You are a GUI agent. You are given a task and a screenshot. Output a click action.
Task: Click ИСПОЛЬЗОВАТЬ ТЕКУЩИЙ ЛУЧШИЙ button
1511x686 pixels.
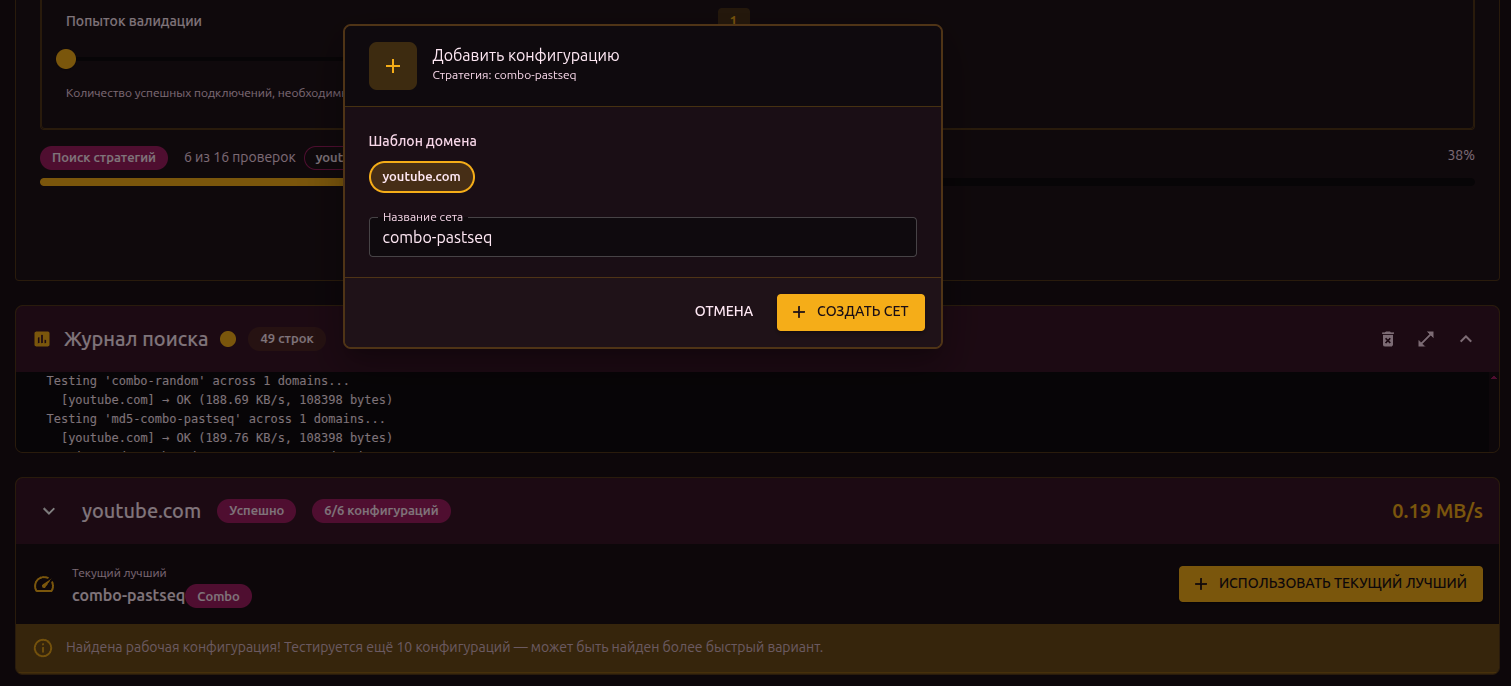coord(1330,583)
